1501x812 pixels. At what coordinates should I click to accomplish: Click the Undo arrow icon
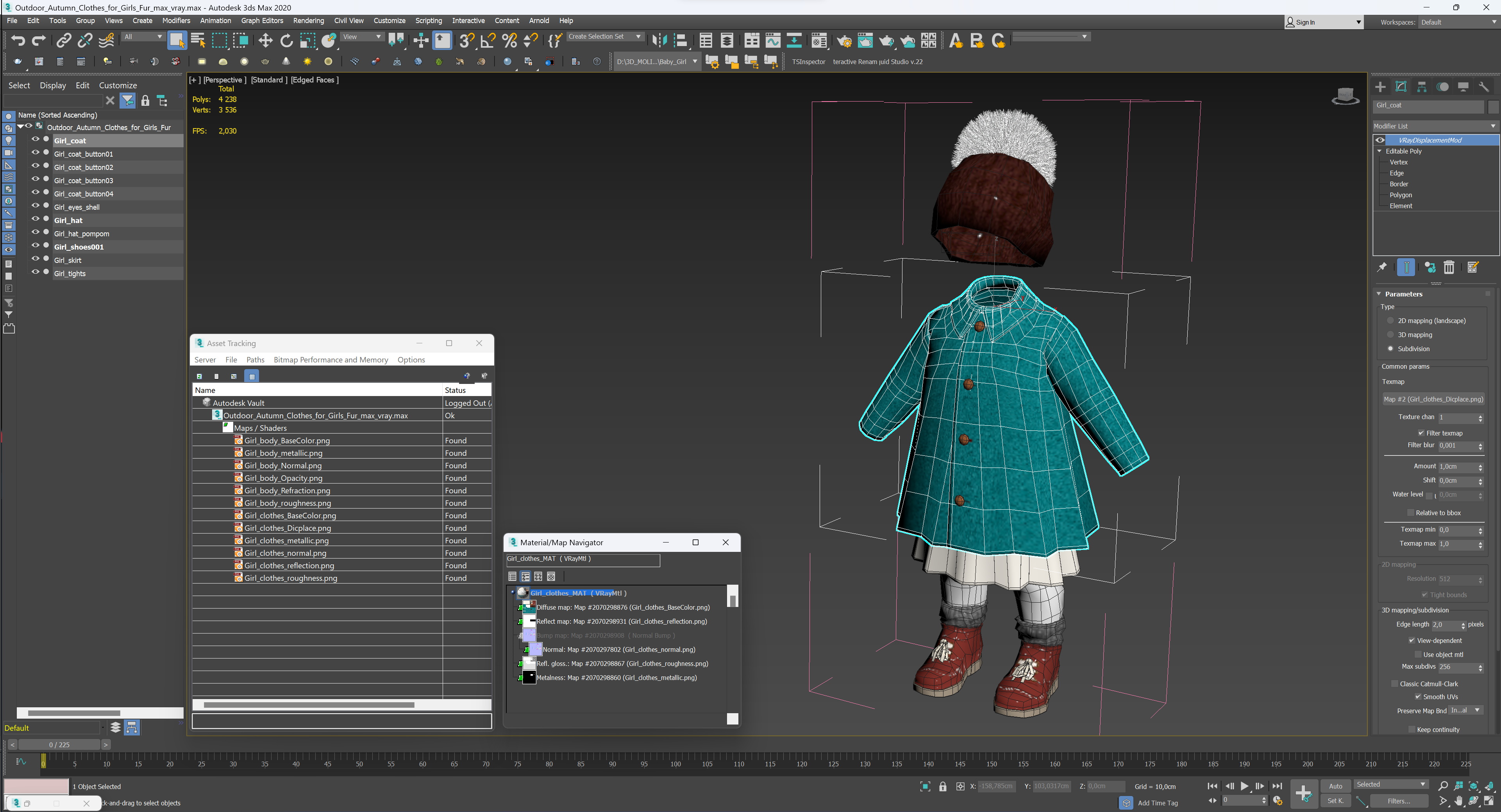[x=18, y=40]
